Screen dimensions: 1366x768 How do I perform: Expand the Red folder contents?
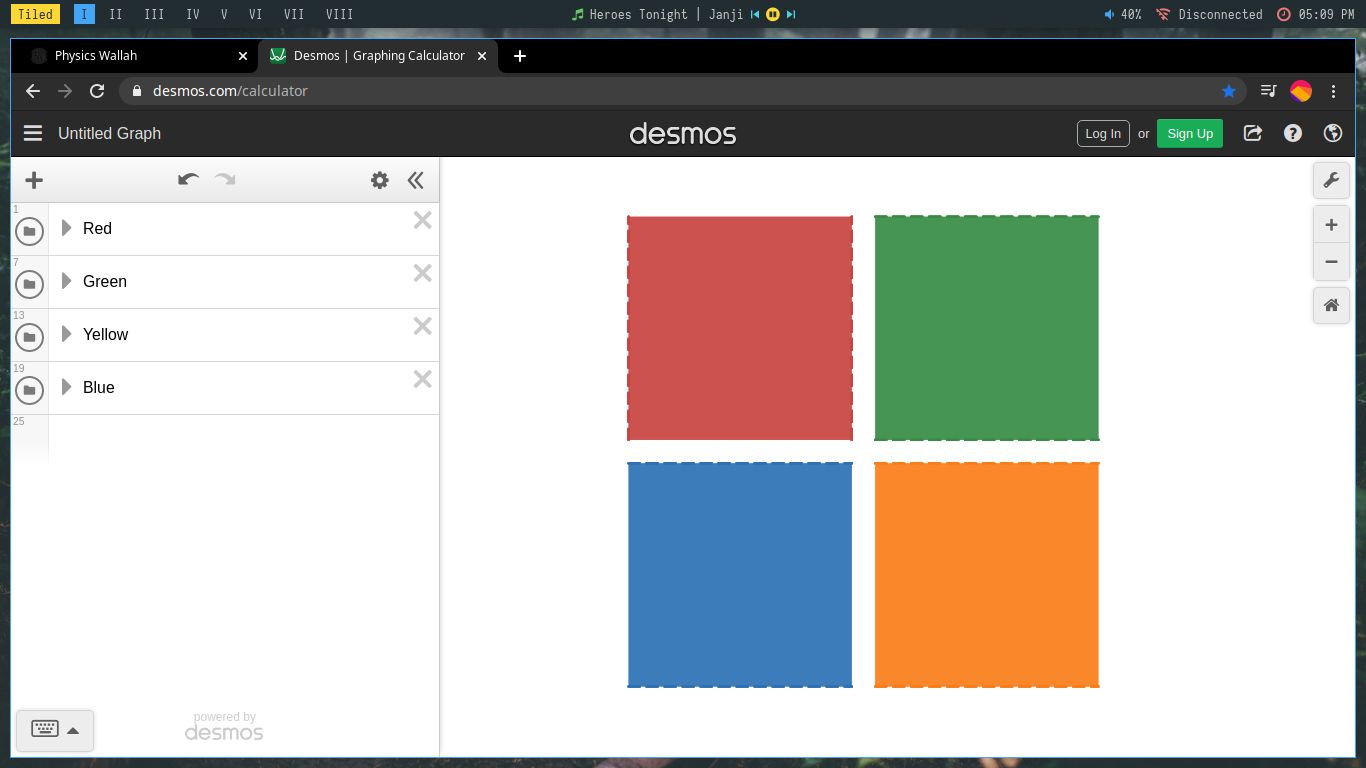tap(66, 228)
